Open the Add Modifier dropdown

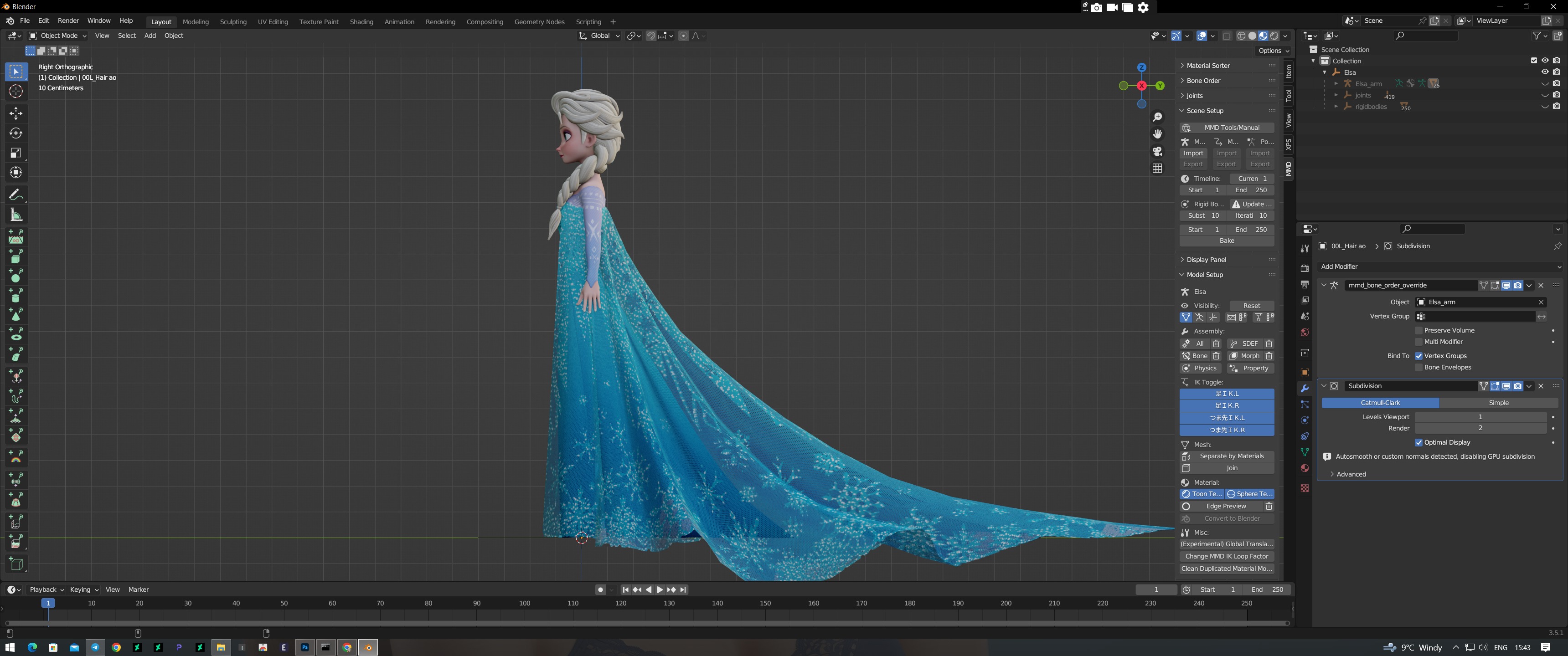point(1440,266)
